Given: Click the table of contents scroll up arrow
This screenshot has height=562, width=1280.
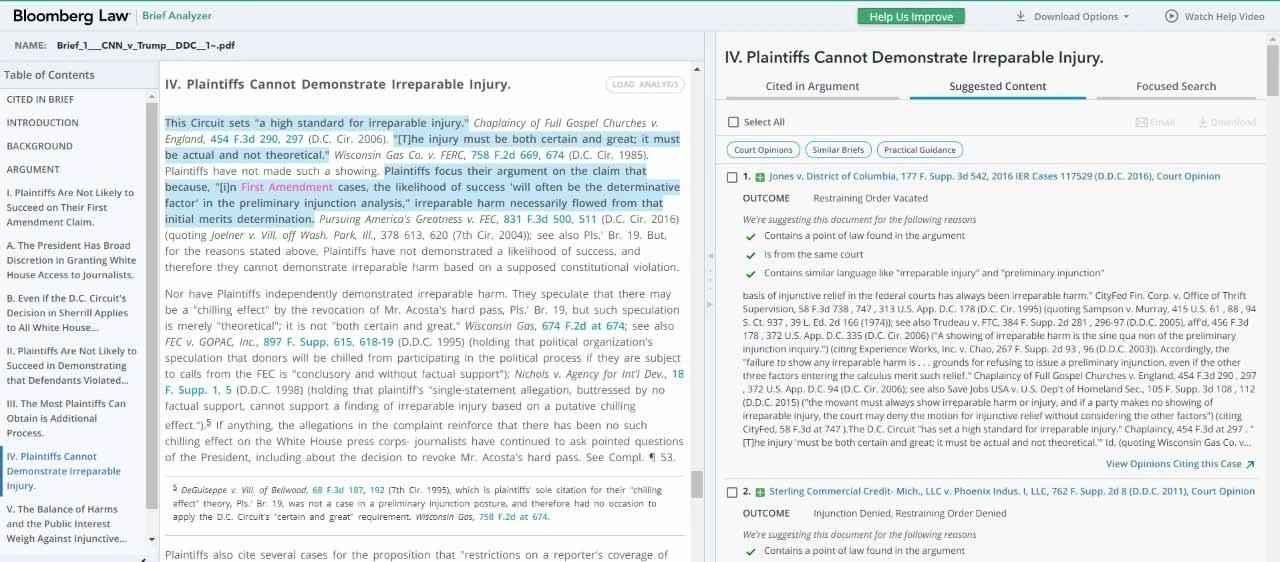Looking at the screenshot, I should coord(152,97).
